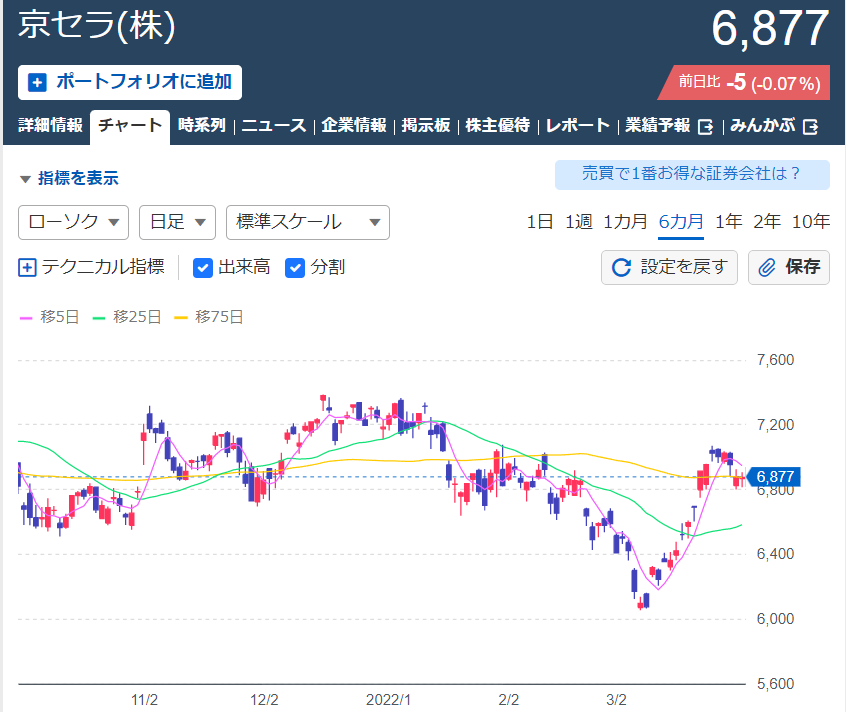
Task: Open the 時系列 tab
Action: point(202,125)
